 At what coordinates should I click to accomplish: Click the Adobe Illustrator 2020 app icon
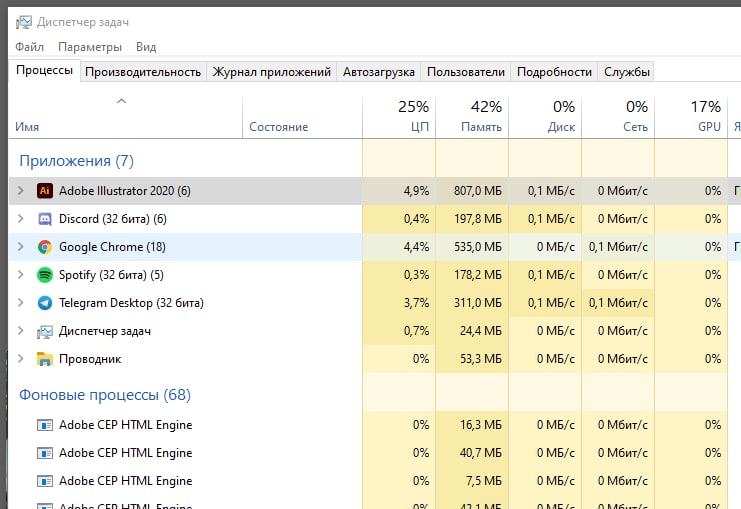click(x=45, y=190)
